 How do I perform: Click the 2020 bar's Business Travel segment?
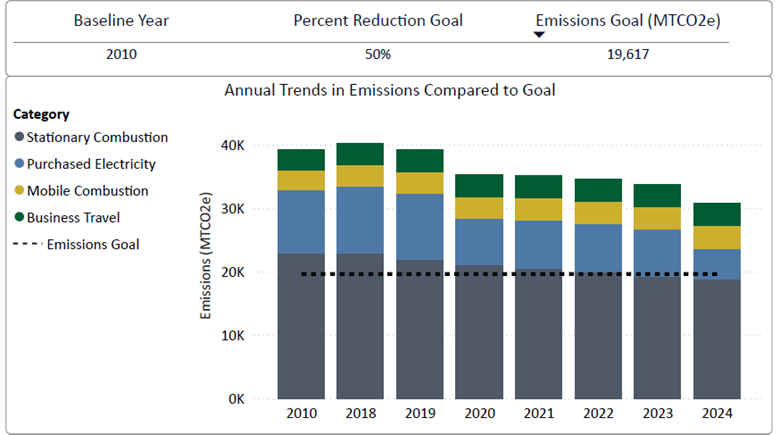479,186
